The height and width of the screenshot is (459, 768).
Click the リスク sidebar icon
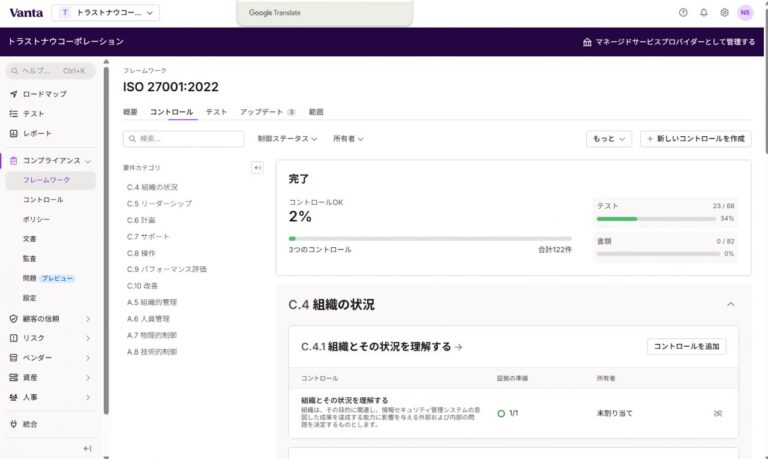click(x=14, y=338)
